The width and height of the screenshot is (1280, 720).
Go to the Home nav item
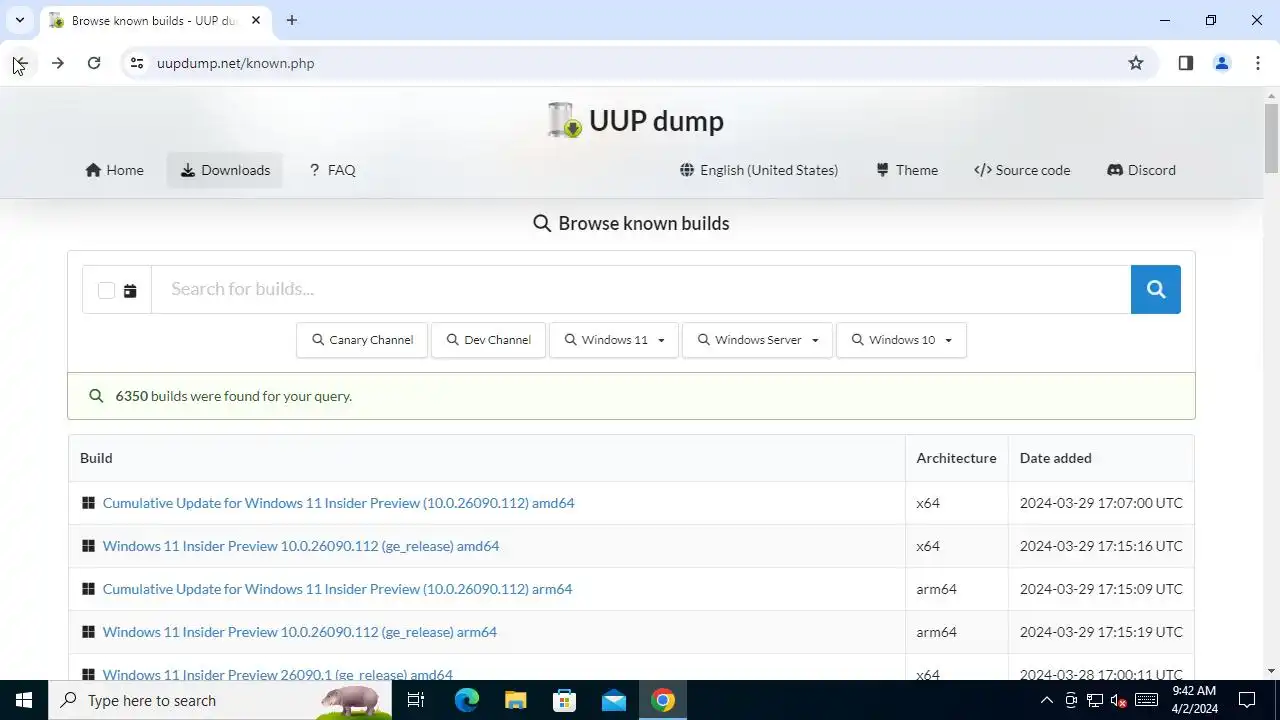point(115,170)
